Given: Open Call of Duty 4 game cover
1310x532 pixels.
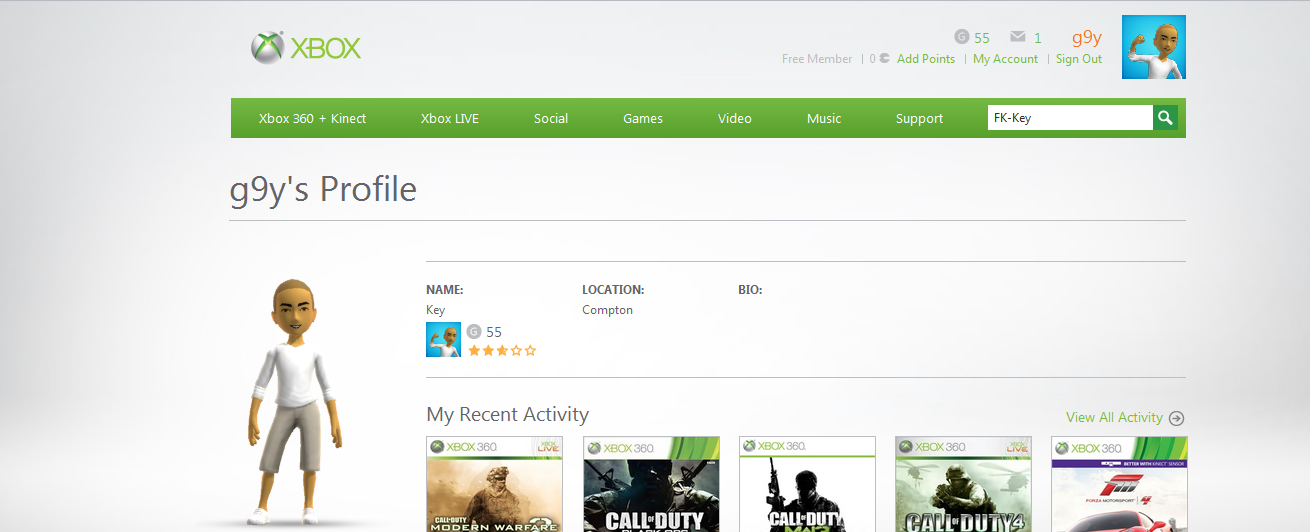Looking at the screenshot, I should click(963, 484).
